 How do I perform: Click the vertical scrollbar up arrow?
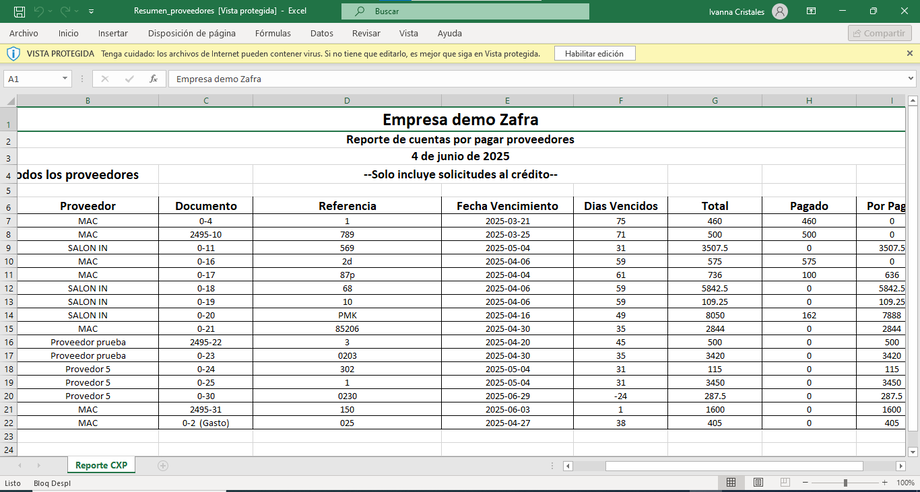point(912,101)
